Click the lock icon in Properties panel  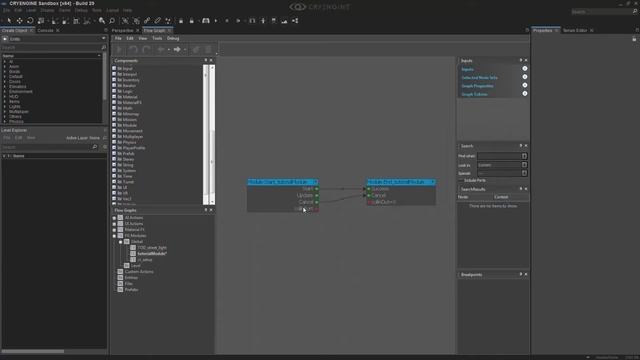pos(634,39)
